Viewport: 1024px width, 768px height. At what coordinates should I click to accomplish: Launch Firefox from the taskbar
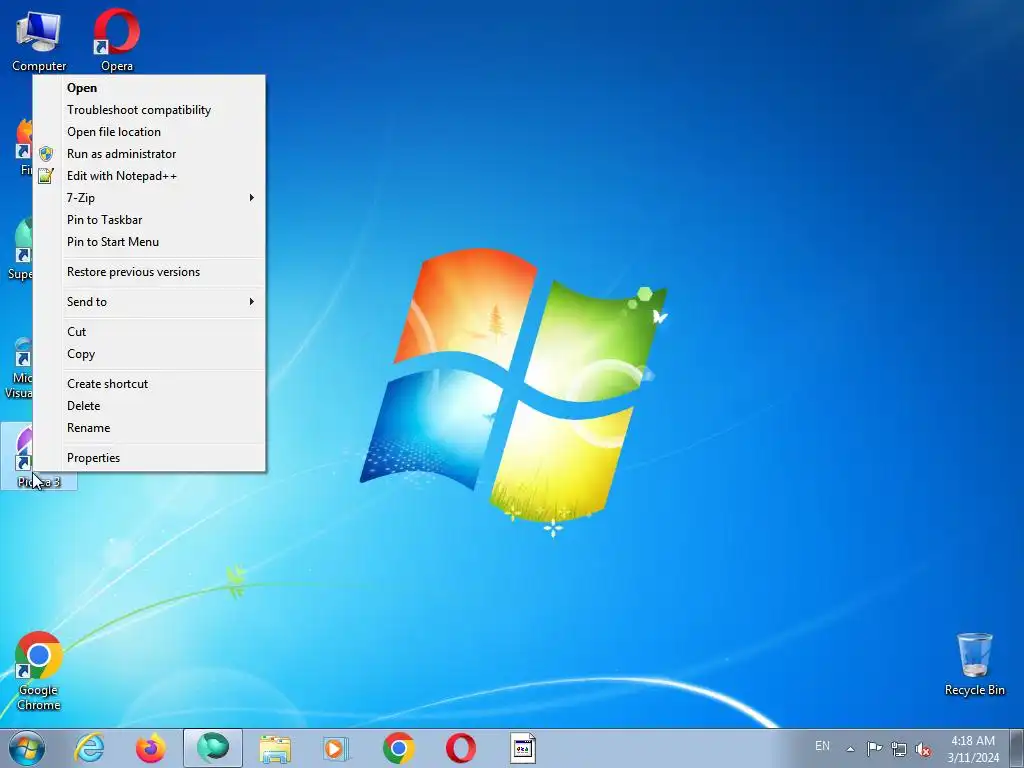pos(150,748)
